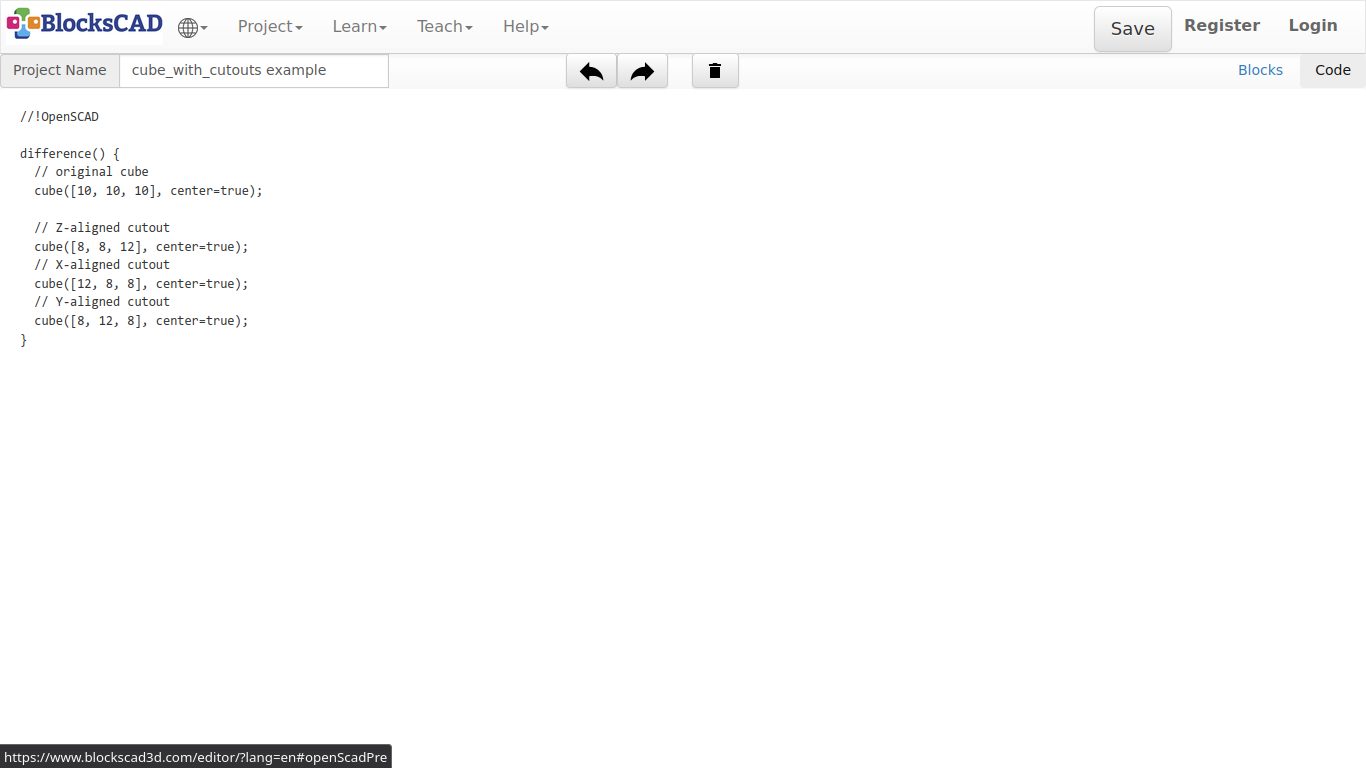Screen dimensions: 1366x768
Task: Open the Learn dropdown menu
Action: tap(359, 27)
